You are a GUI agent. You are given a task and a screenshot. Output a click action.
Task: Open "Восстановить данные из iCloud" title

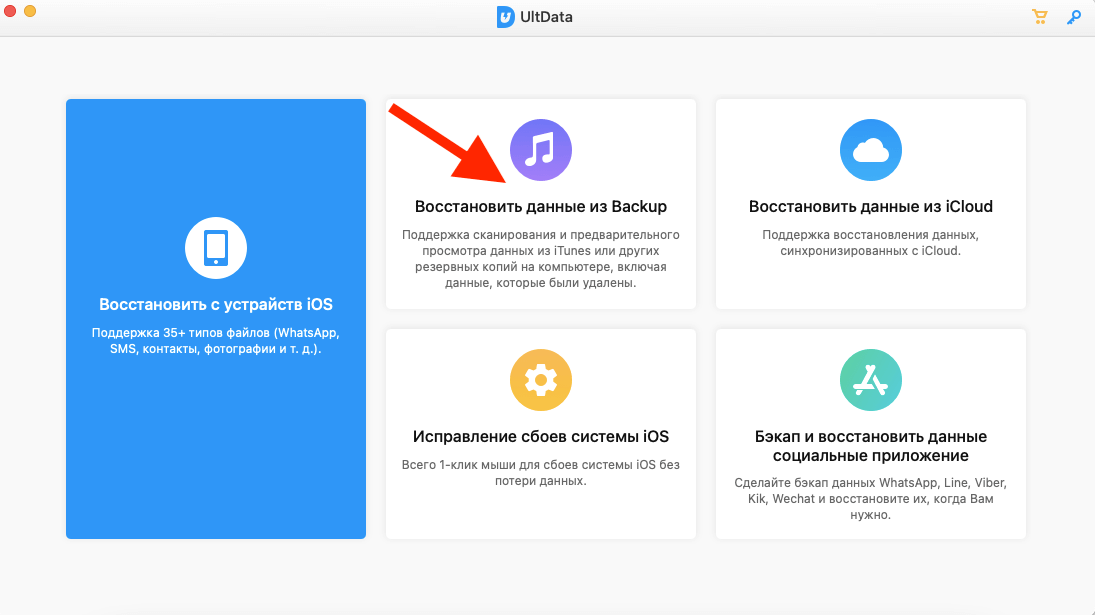[x=870, y=207]
